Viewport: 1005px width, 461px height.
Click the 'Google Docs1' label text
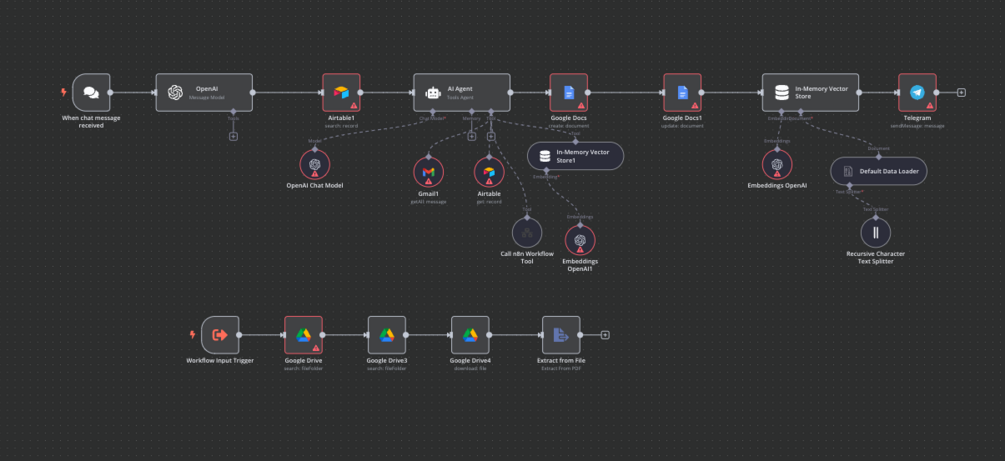tap(683, 118)
